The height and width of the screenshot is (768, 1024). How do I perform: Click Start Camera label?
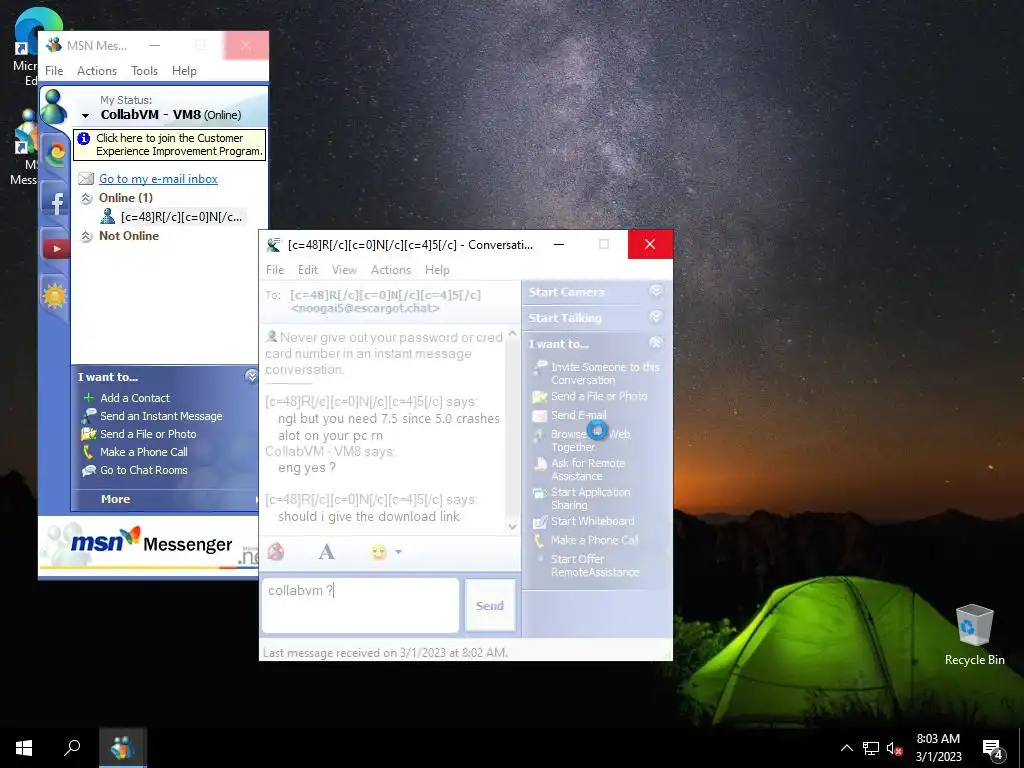tap(566, 292)
